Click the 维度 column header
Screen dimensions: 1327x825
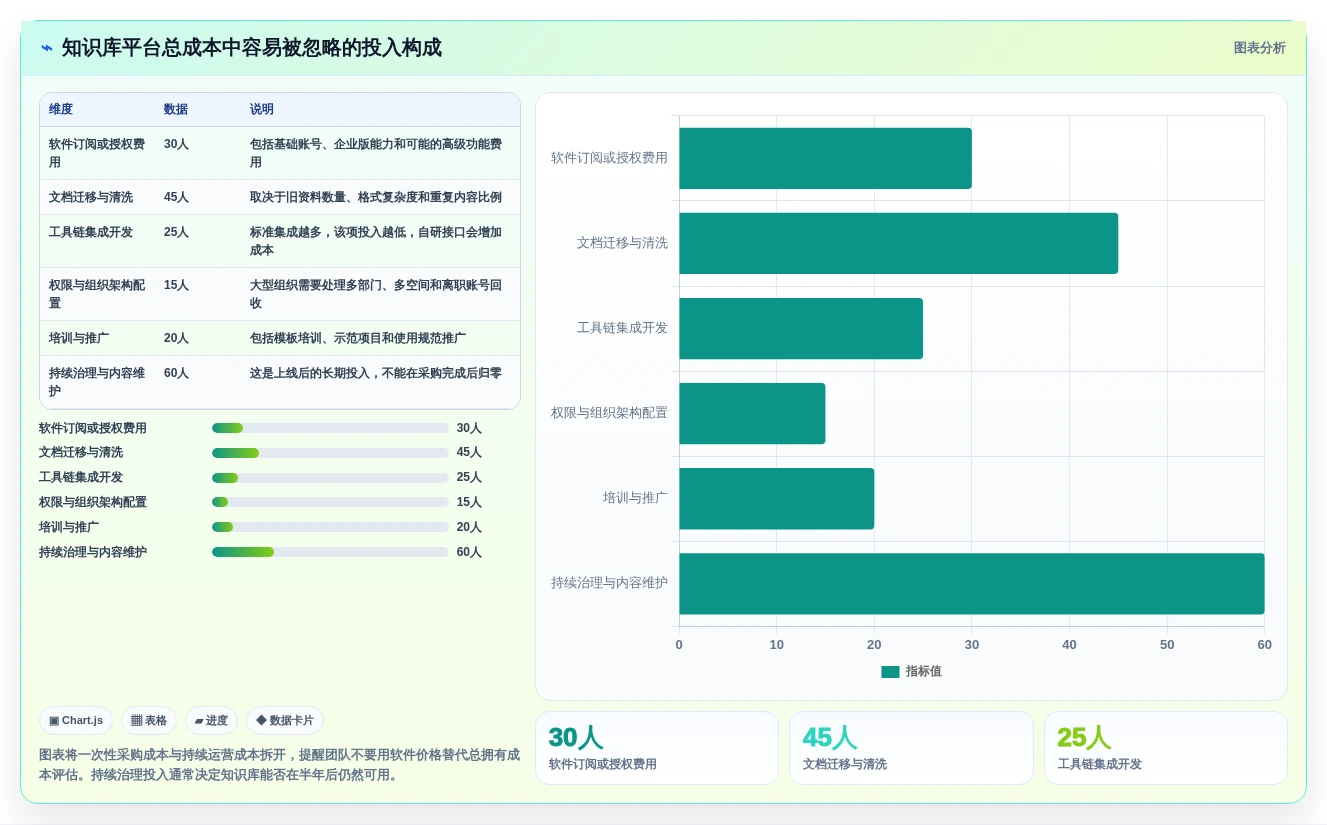(61, 109)
